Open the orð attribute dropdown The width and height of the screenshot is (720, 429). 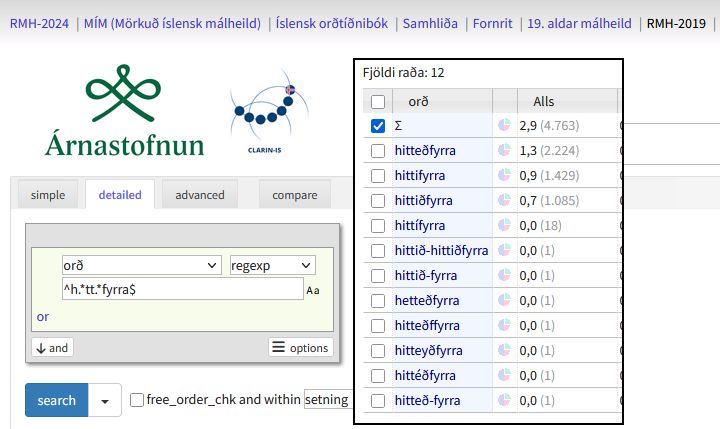(x=142, y=265)
